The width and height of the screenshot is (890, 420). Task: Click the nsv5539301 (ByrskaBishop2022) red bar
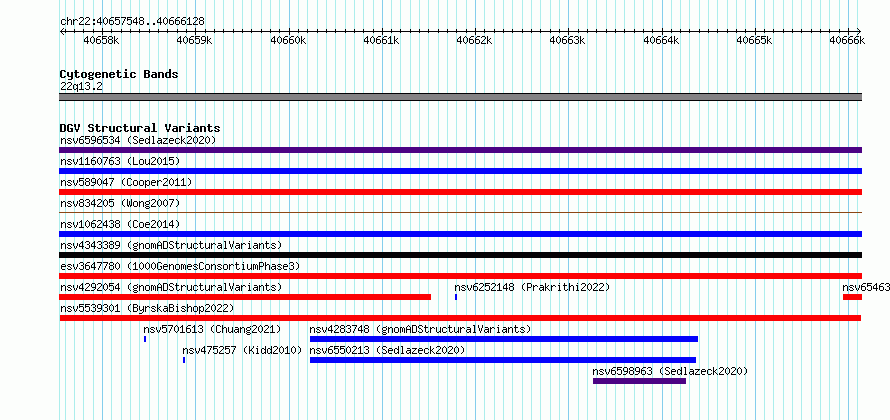coord(460,318)
